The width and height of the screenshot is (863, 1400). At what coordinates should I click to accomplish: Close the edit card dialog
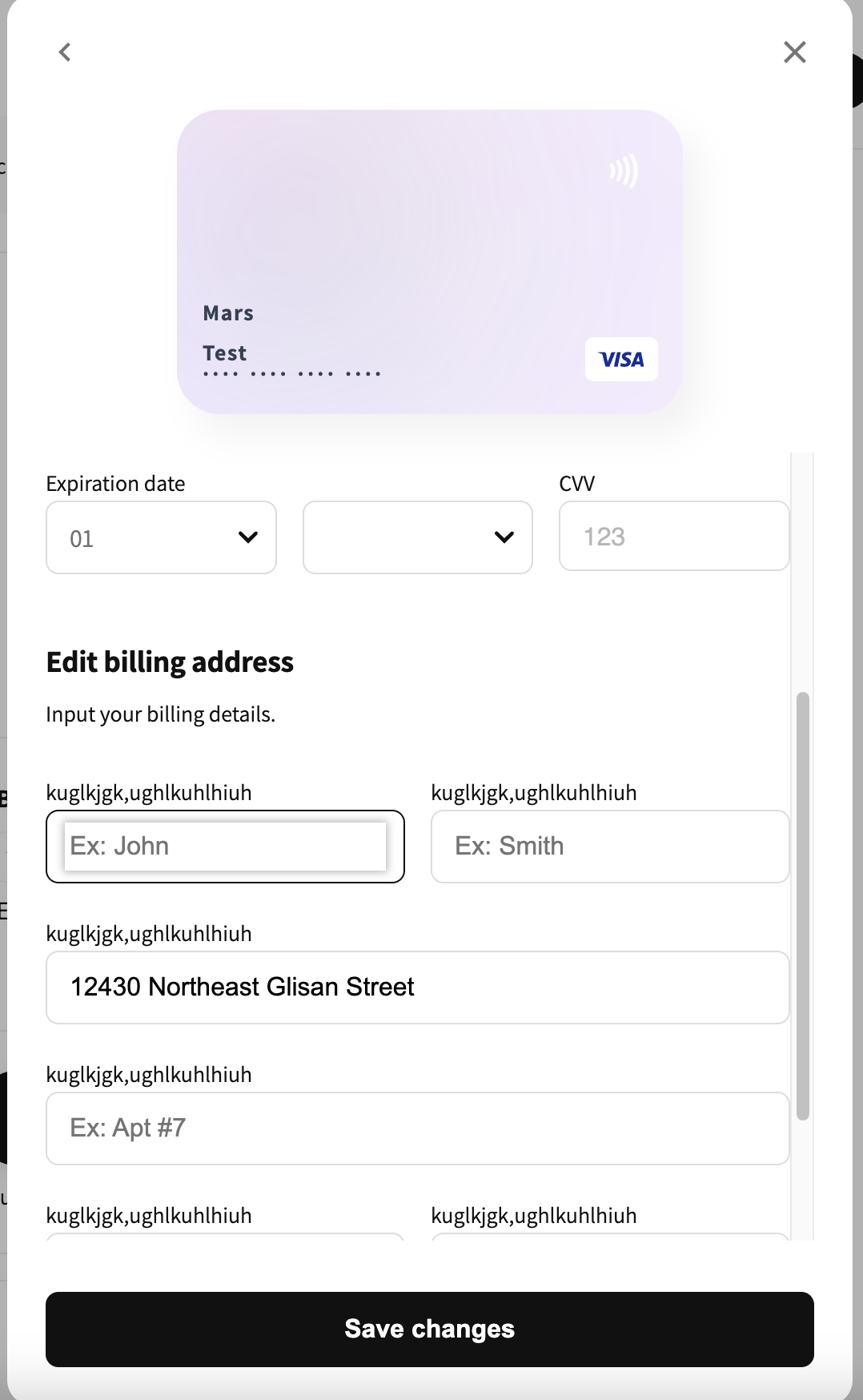pyautogui.click(x=794, y=52)
